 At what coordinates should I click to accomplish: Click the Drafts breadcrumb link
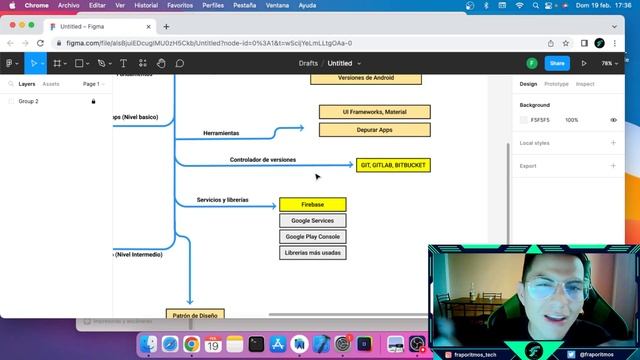click(x=308, y=63)
